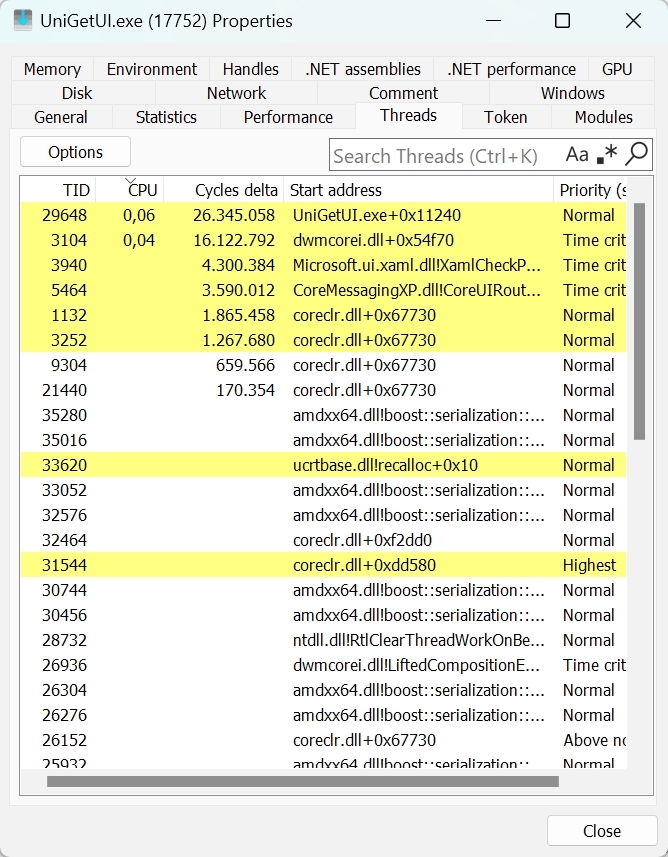The image size is (668, 857).
Task: Select thread 5464 CoreMessagingXP.dll row
Action: (x=324, y=290)
